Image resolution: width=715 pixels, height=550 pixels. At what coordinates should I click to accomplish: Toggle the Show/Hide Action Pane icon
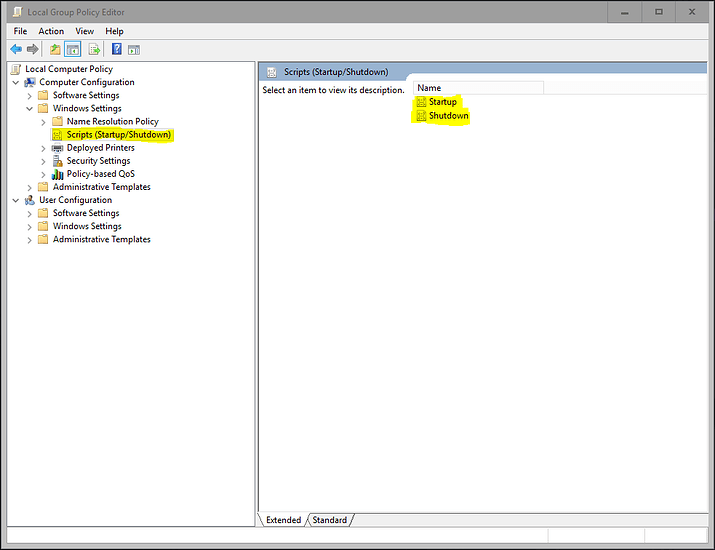(x=134, y=50)
